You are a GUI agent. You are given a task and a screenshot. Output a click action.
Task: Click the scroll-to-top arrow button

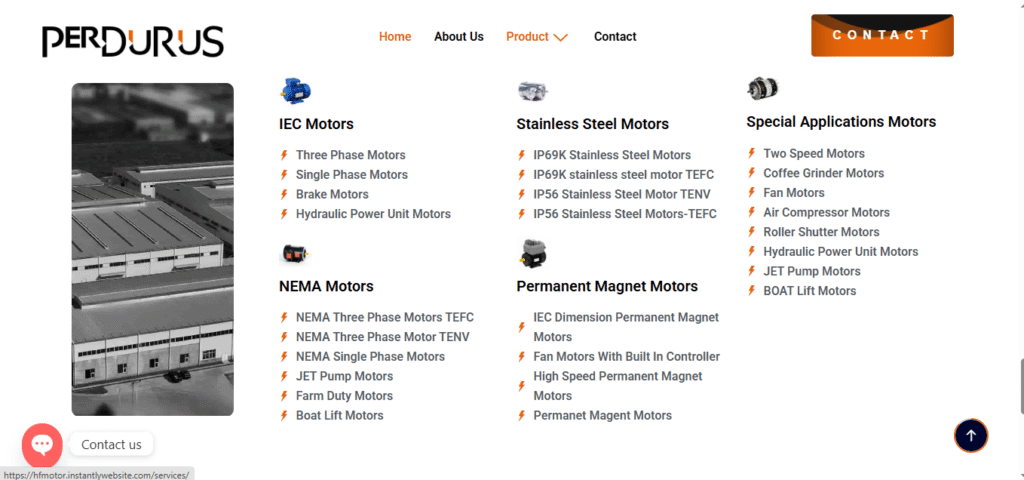point(971,436)
